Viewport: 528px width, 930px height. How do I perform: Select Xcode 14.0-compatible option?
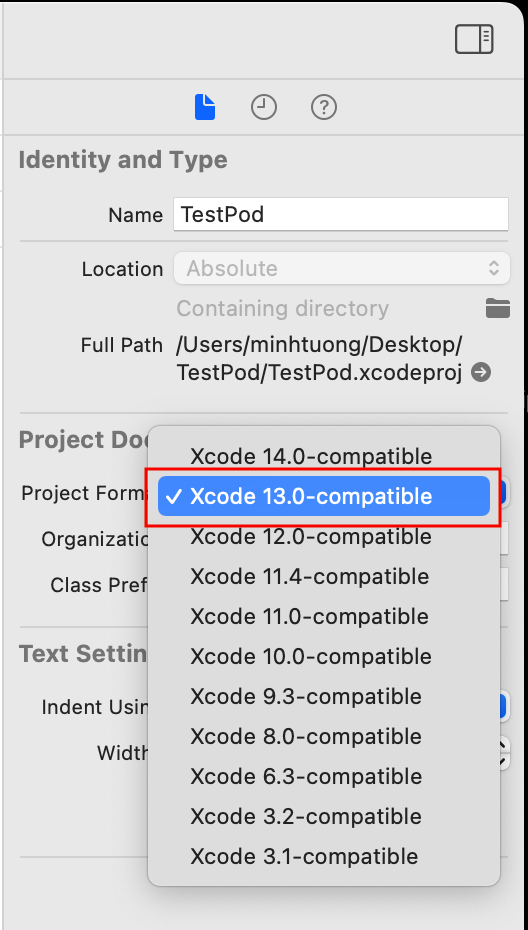click(324, 457)
